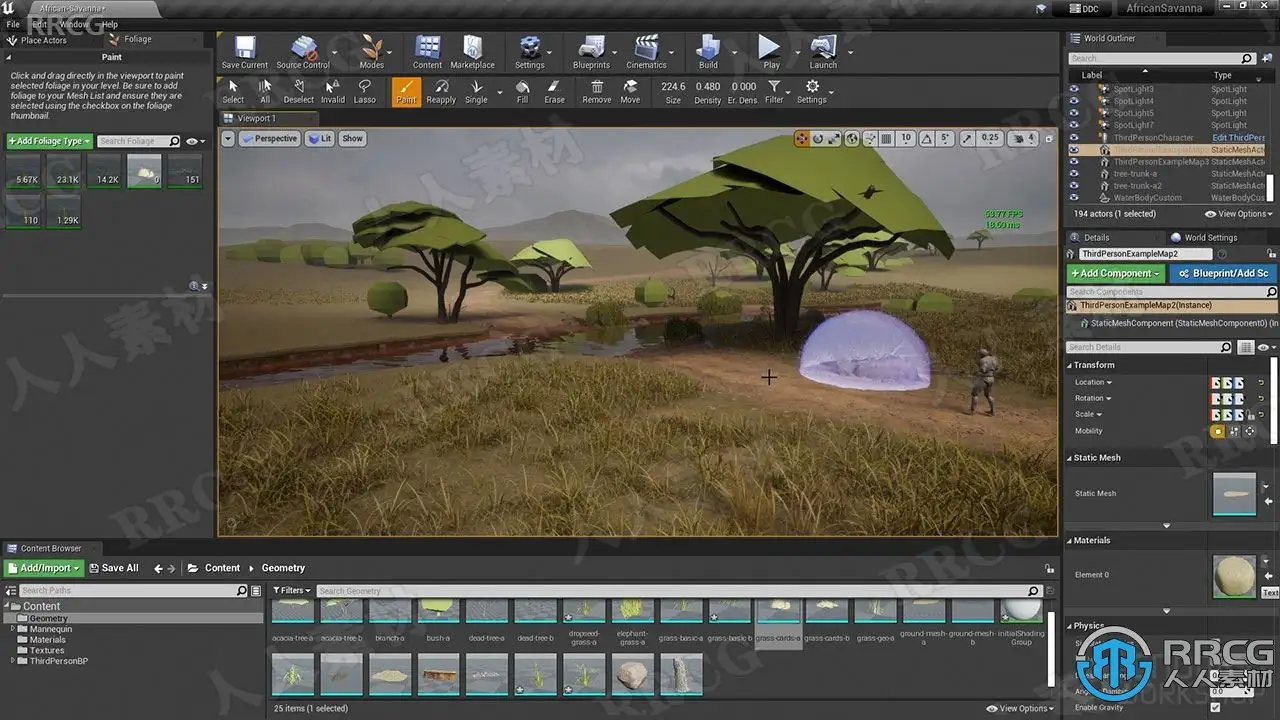
Task: Switch to the World Settings tab
Action: coord(1210,238)
